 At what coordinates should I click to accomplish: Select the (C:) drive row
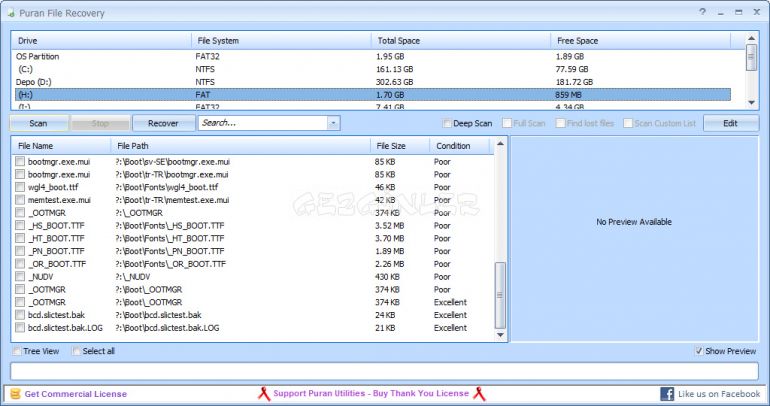(x=372, y=69)
